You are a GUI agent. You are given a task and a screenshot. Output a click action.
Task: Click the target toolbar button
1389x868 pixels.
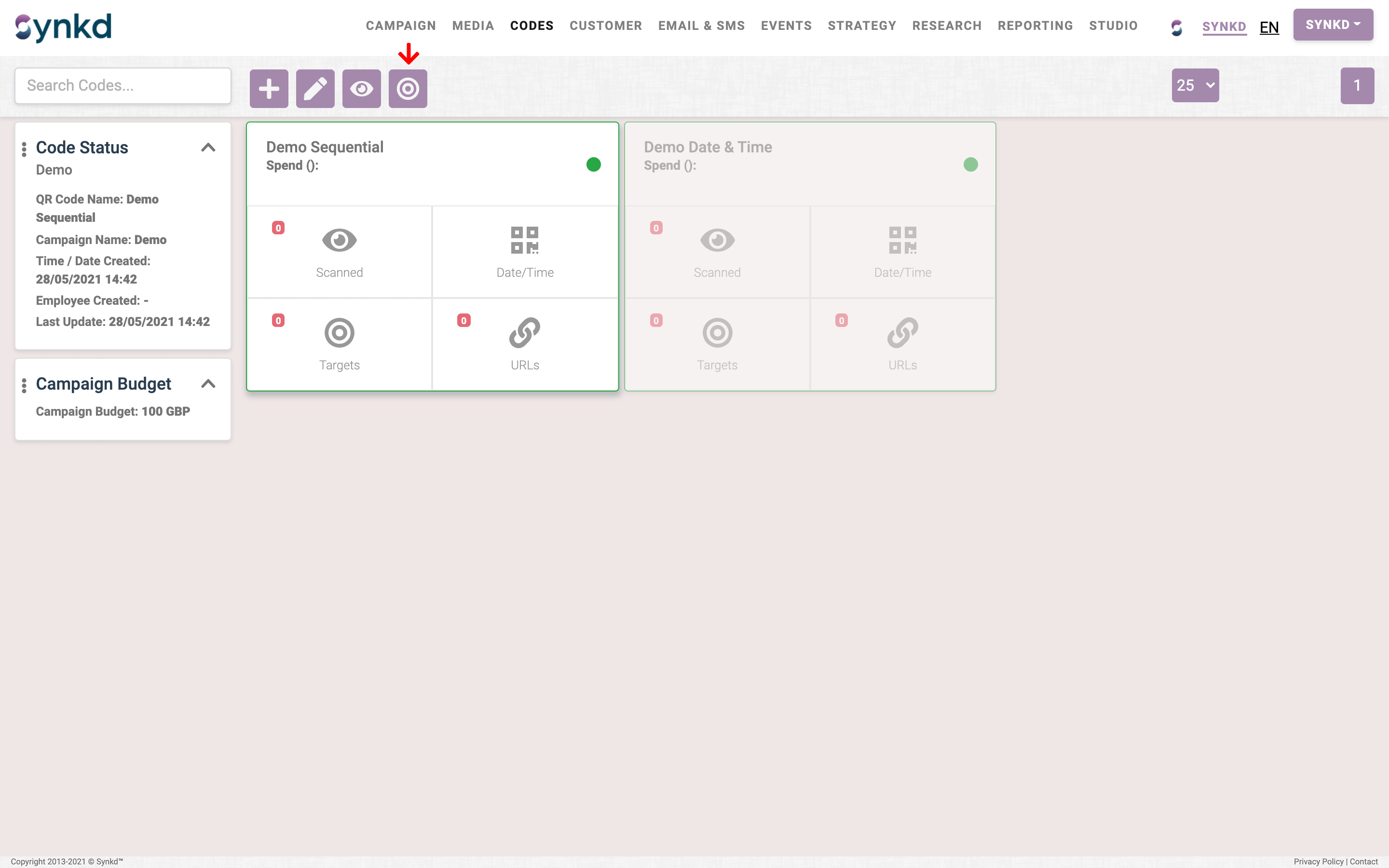(x=408, y=88)
